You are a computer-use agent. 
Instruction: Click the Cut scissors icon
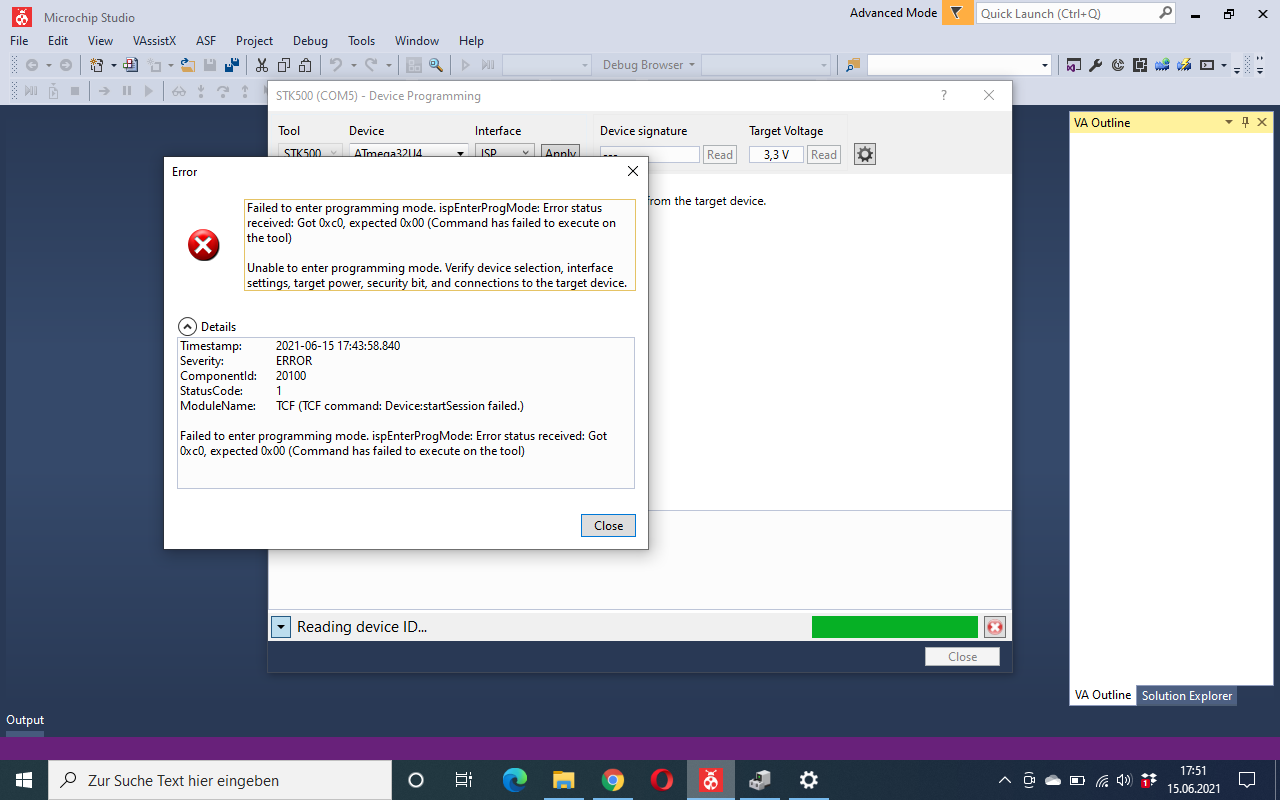point(262,65)
